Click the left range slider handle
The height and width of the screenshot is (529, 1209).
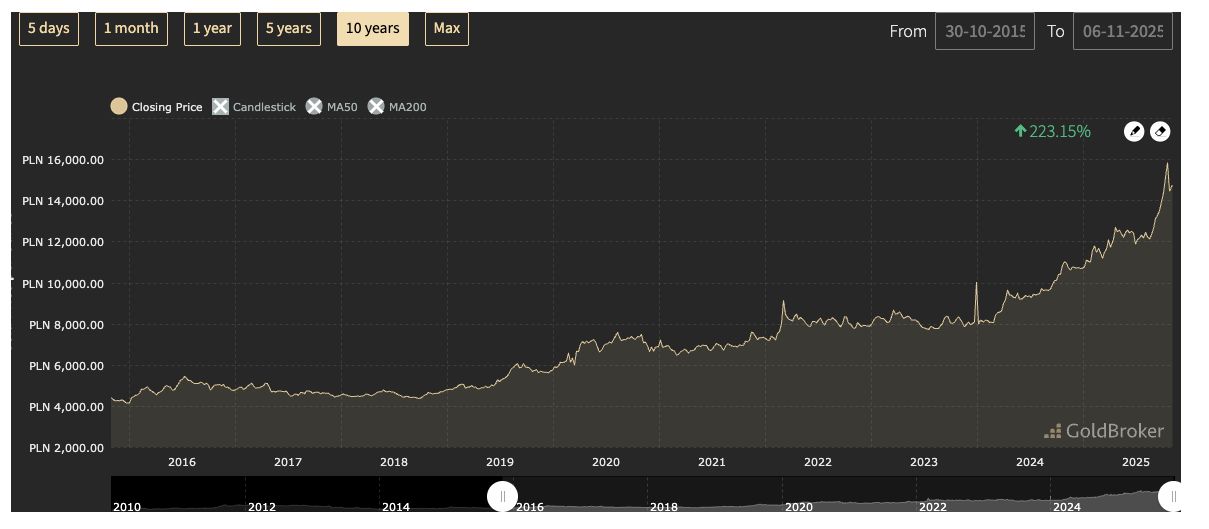(x=502, y=496)
